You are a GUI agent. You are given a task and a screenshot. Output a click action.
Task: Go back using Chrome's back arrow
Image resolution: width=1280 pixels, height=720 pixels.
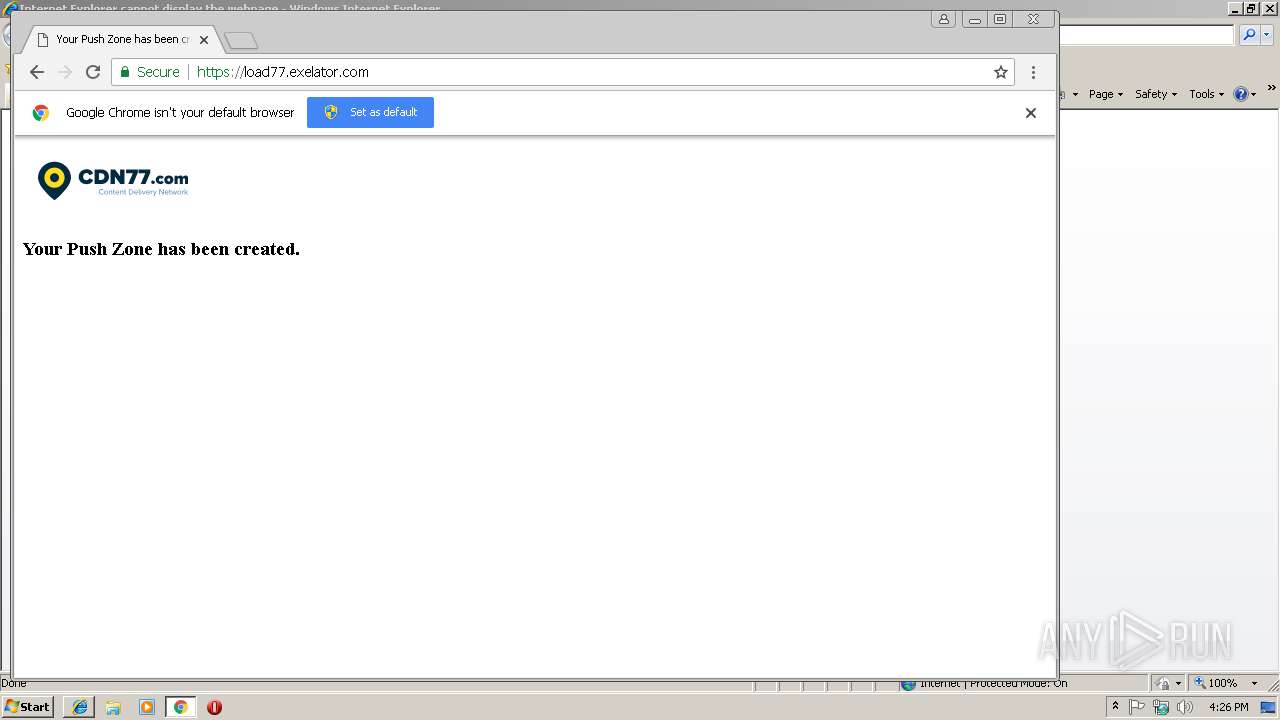pos(37,72)
